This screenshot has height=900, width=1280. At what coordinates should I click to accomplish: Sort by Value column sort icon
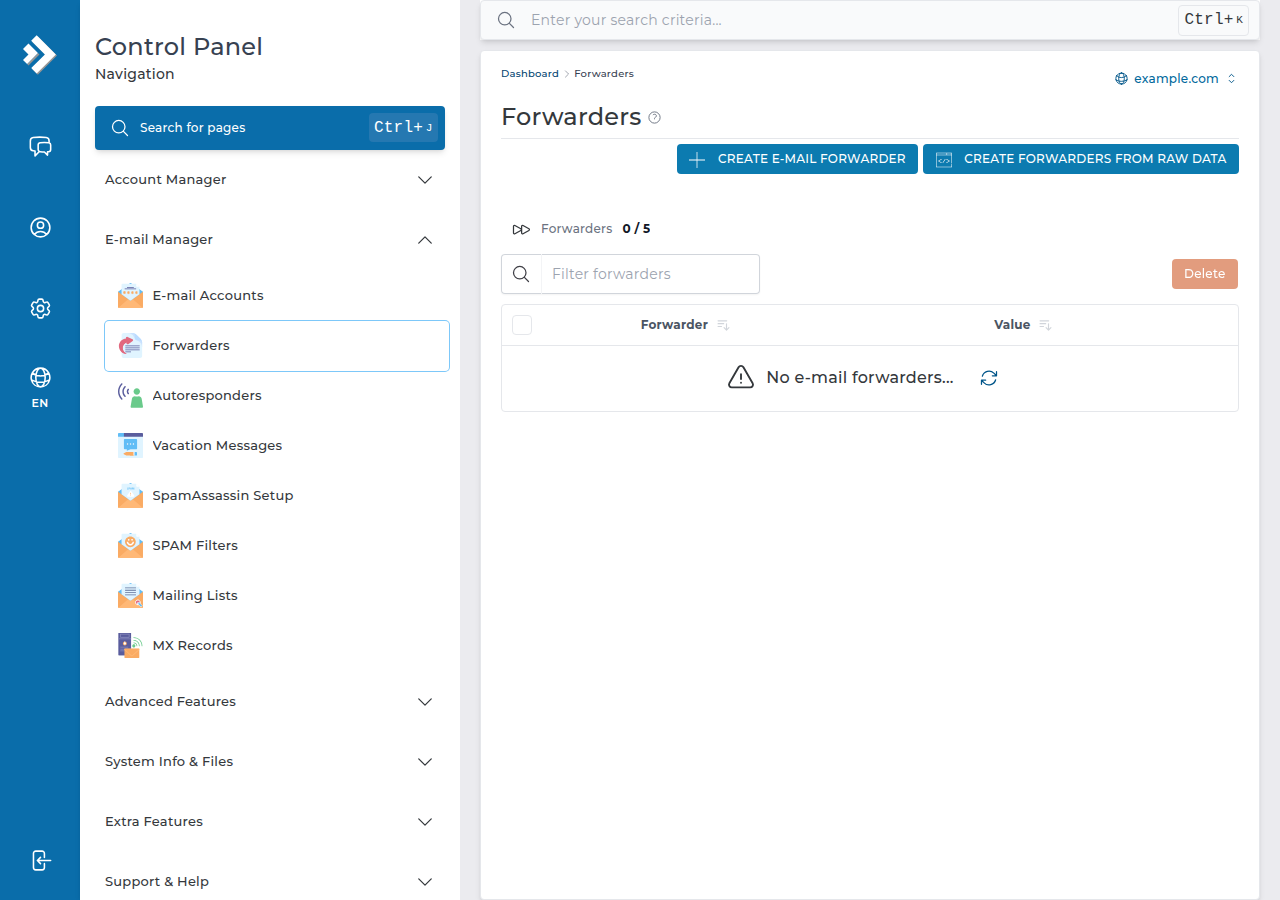[1045, 325]
